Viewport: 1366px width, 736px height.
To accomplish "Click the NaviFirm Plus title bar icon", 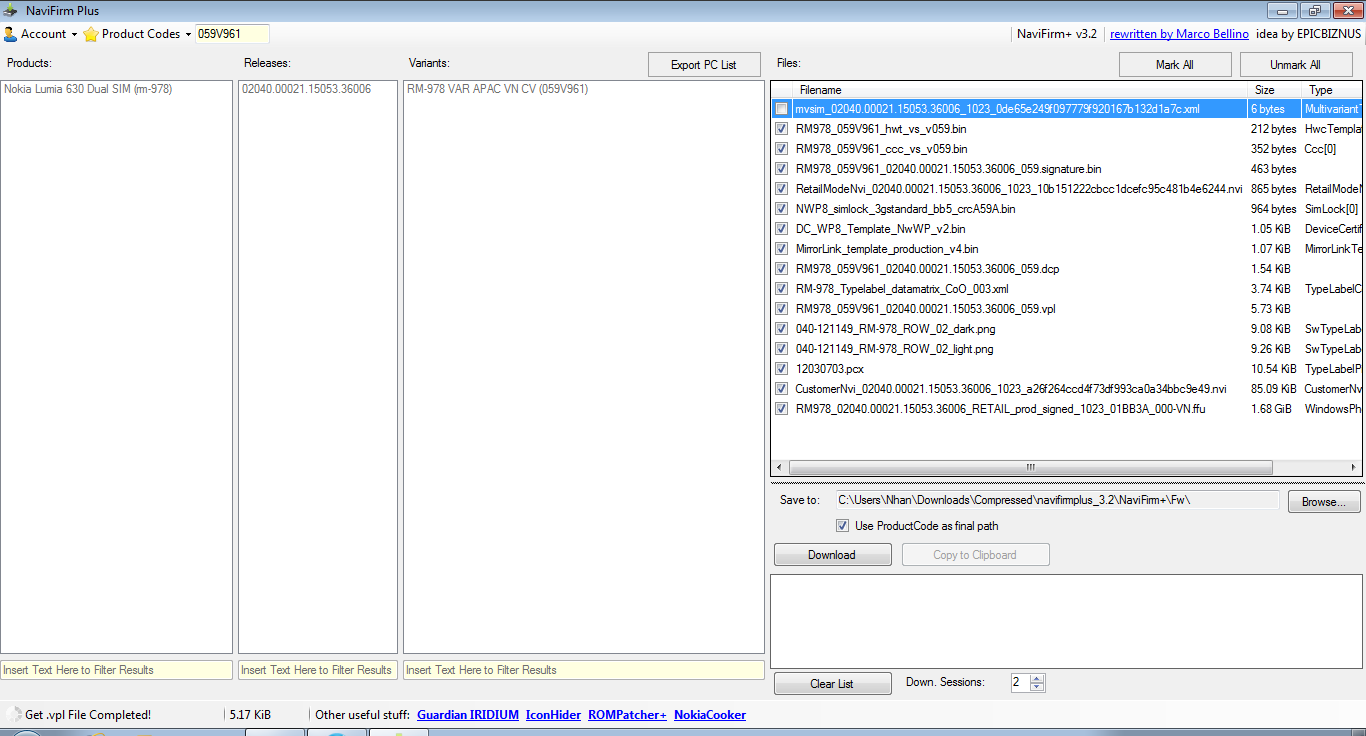I will click(x=11, y=10).
